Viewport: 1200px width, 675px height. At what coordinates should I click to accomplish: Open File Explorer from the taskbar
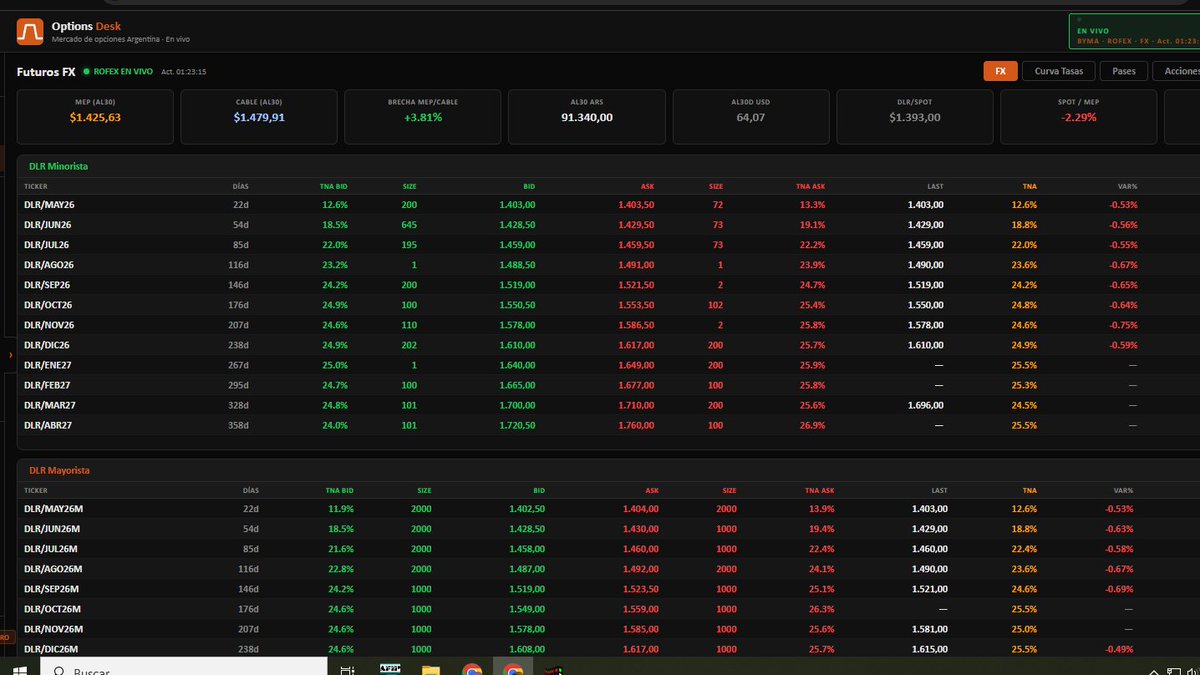pyautogui.click(x=431, y=669)
